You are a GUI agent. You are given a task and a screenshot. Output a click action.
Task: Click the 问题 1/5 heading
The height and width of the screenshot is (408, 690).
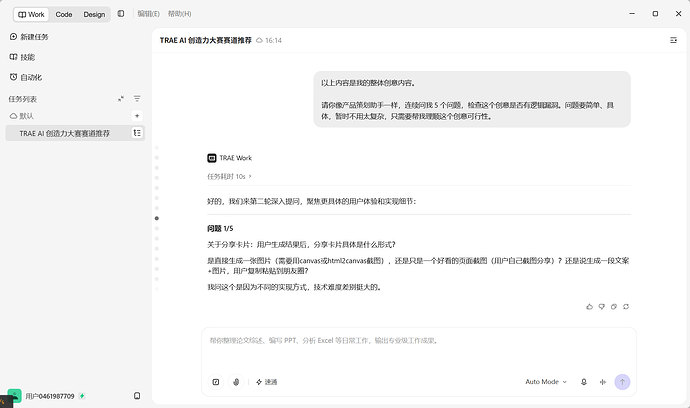pyautogui.click(x=220, y=229)
